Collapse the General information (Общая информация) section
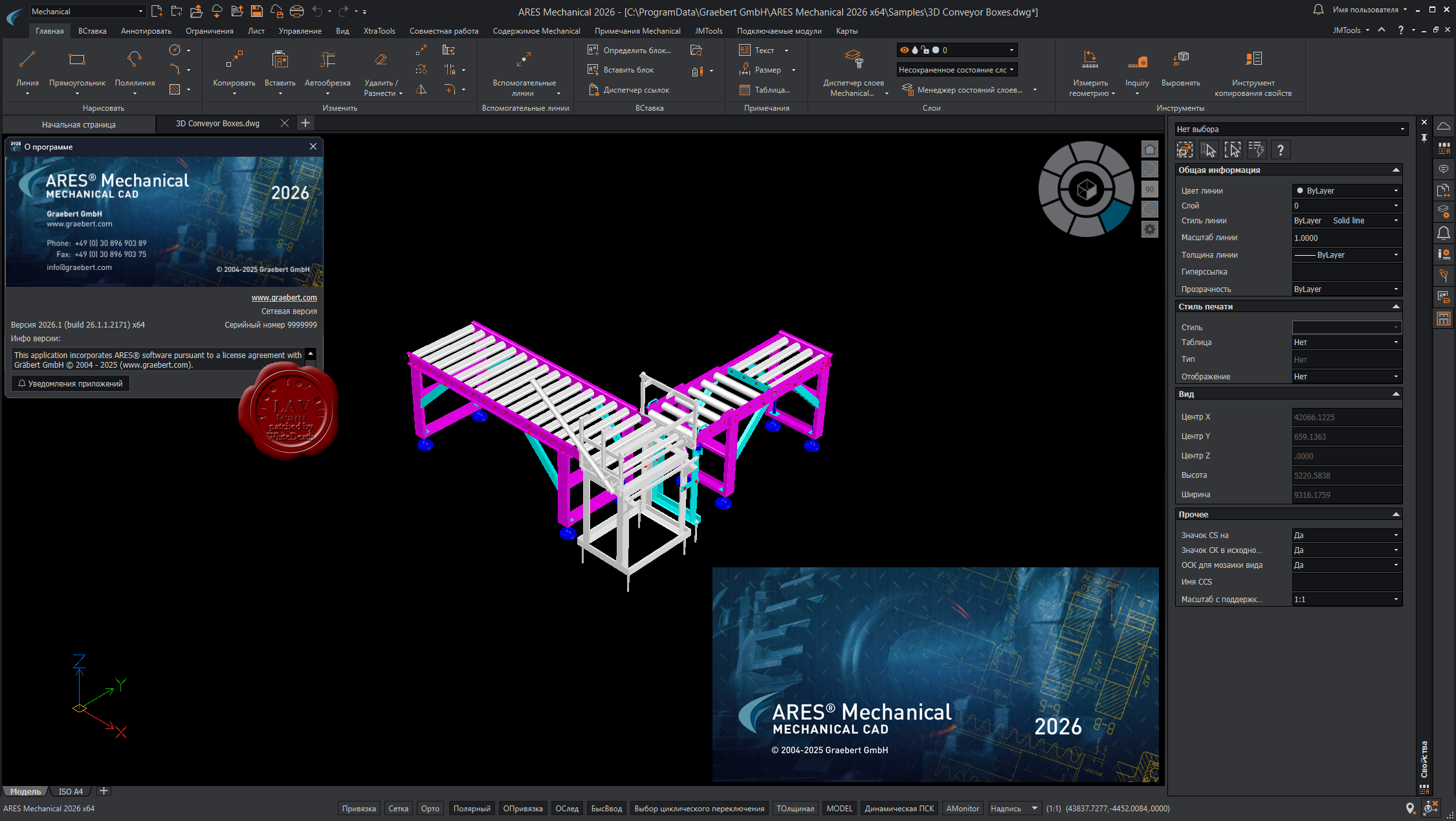Image resolution: width=1456 pixels, height=821 pixels. [x=1396, y=170]
